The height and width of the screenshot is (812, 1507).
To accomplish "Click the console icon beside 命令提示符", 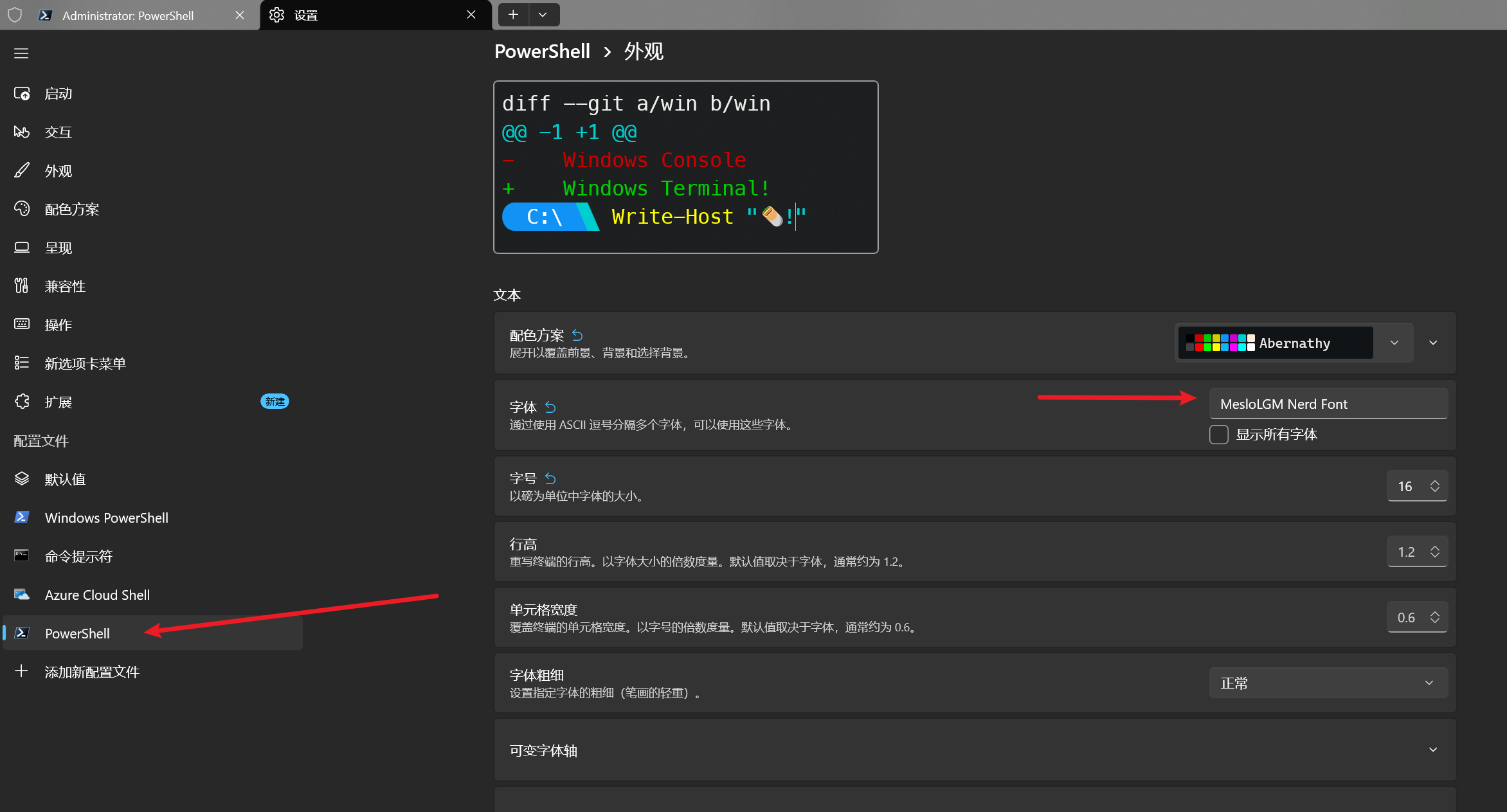I will 22,555.
